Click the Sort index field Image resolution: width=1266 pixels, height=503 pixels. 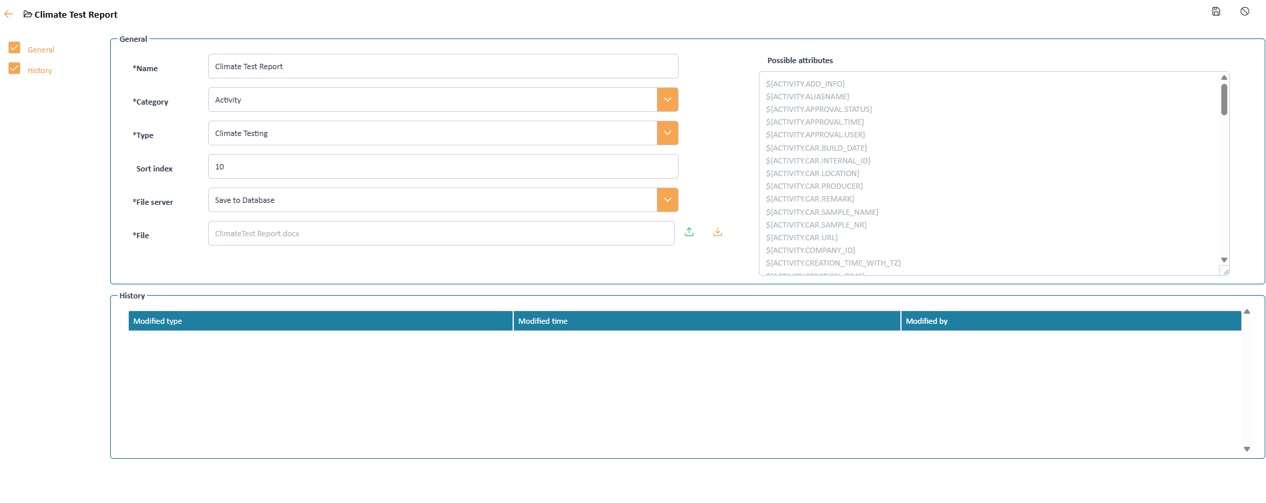tap(443, 167)
